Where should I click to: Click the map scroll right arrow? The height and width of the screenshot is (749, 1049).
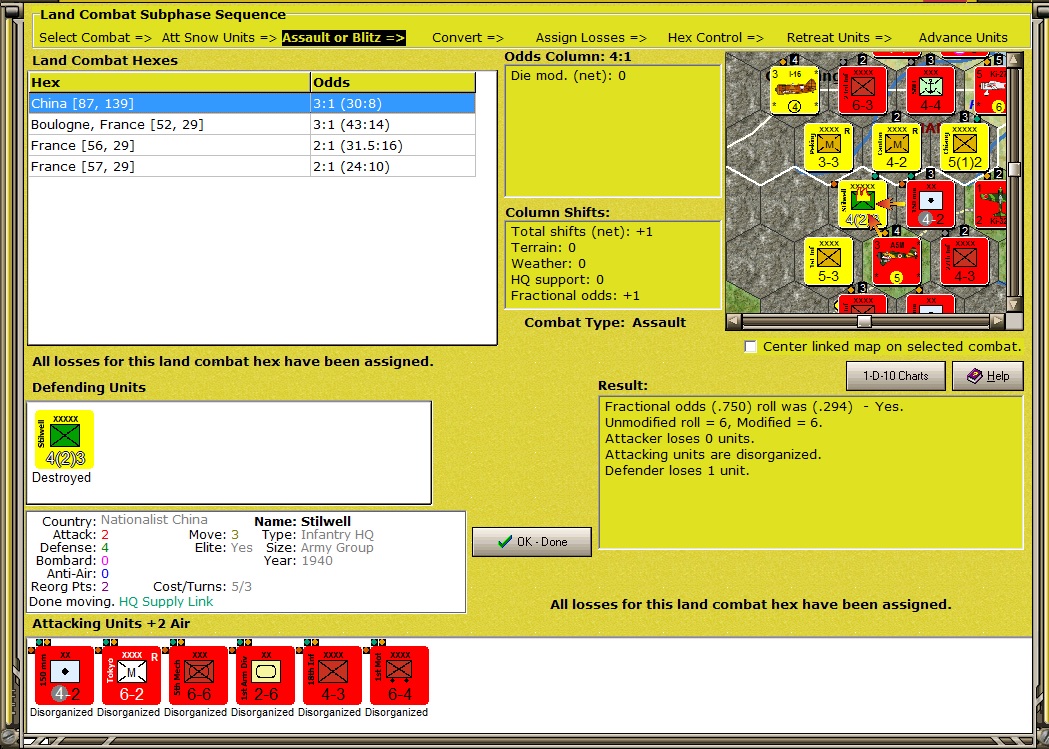pos(997,321)
